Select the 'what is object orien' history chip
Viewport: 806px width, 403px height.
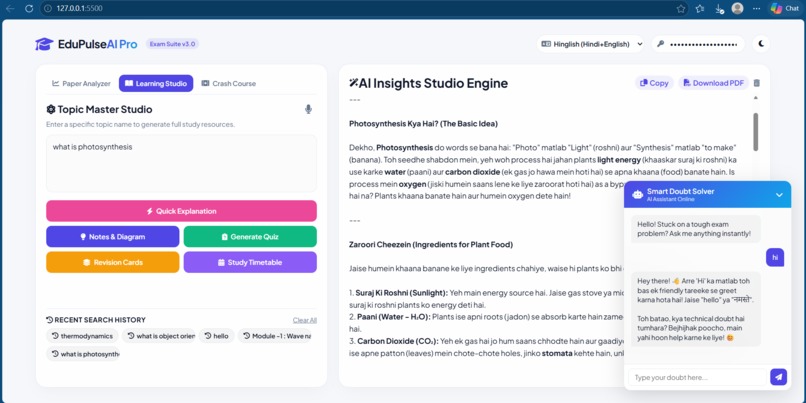158,336
